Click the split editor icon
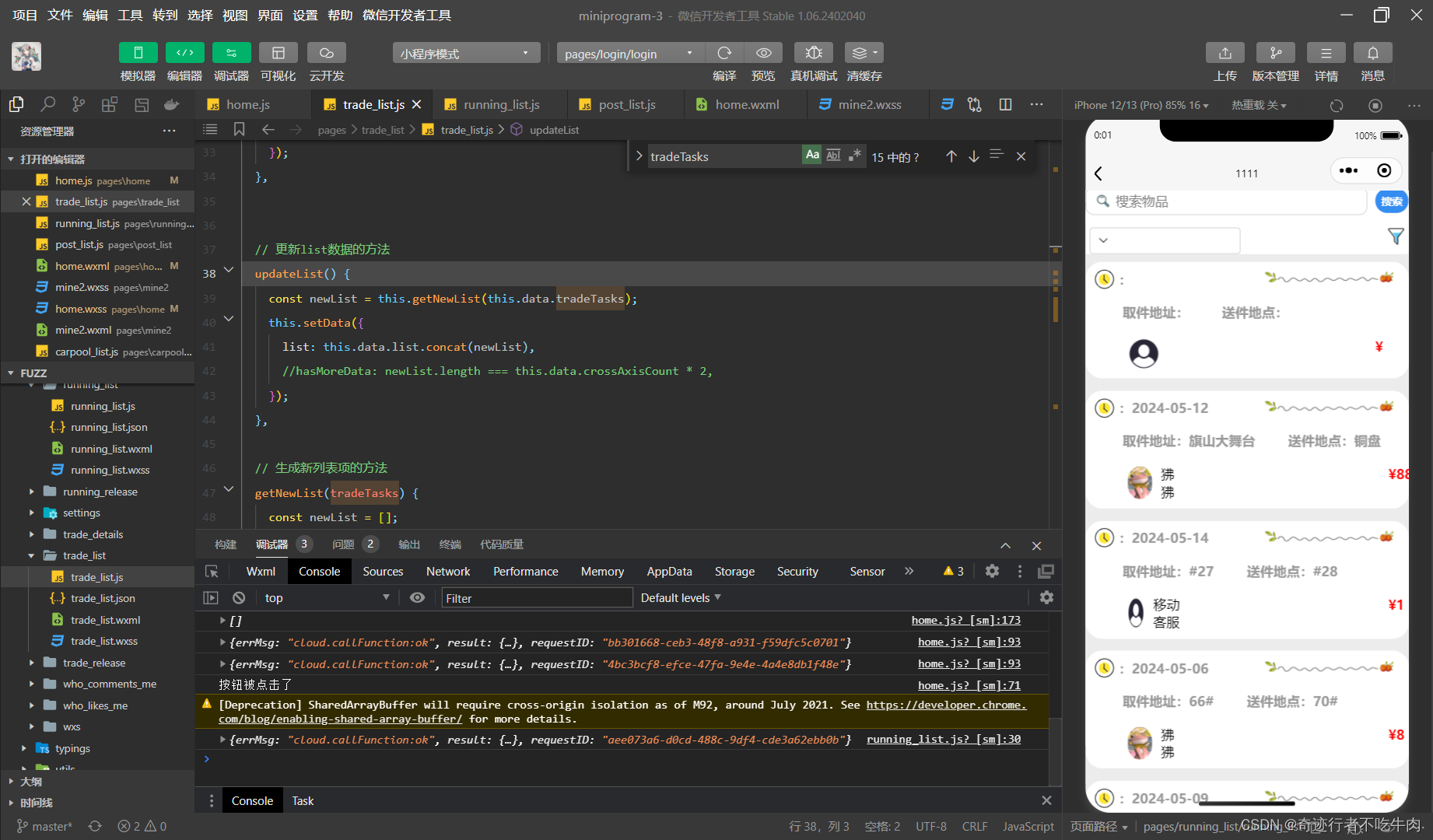 point(1005,104)
